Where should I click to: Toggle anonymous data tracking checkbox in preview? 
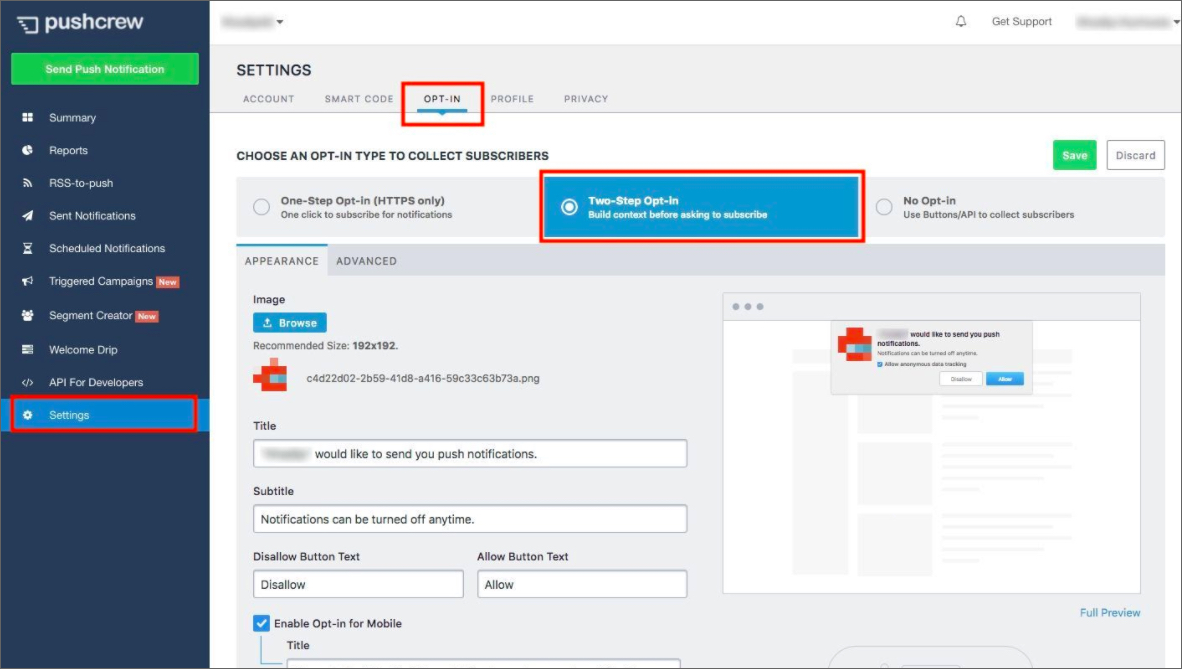[x=880, y=364]
